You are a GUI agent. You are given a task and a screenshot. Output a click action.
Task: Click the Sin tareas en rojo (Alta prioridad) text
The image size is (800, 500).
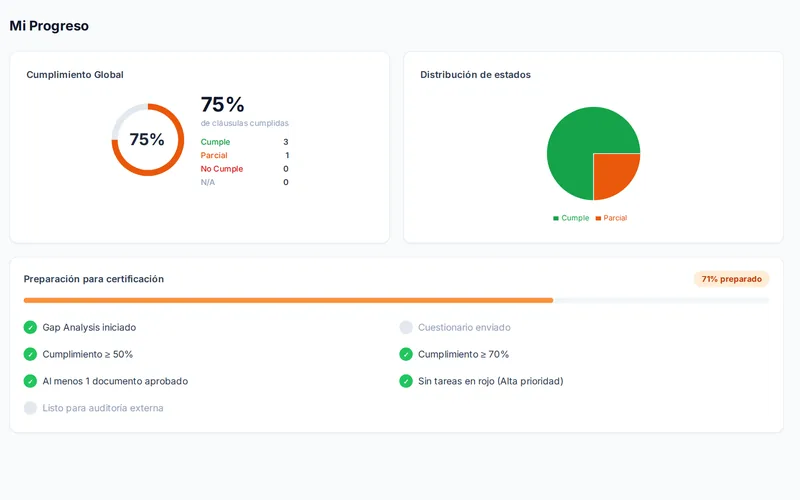[491, 381]
